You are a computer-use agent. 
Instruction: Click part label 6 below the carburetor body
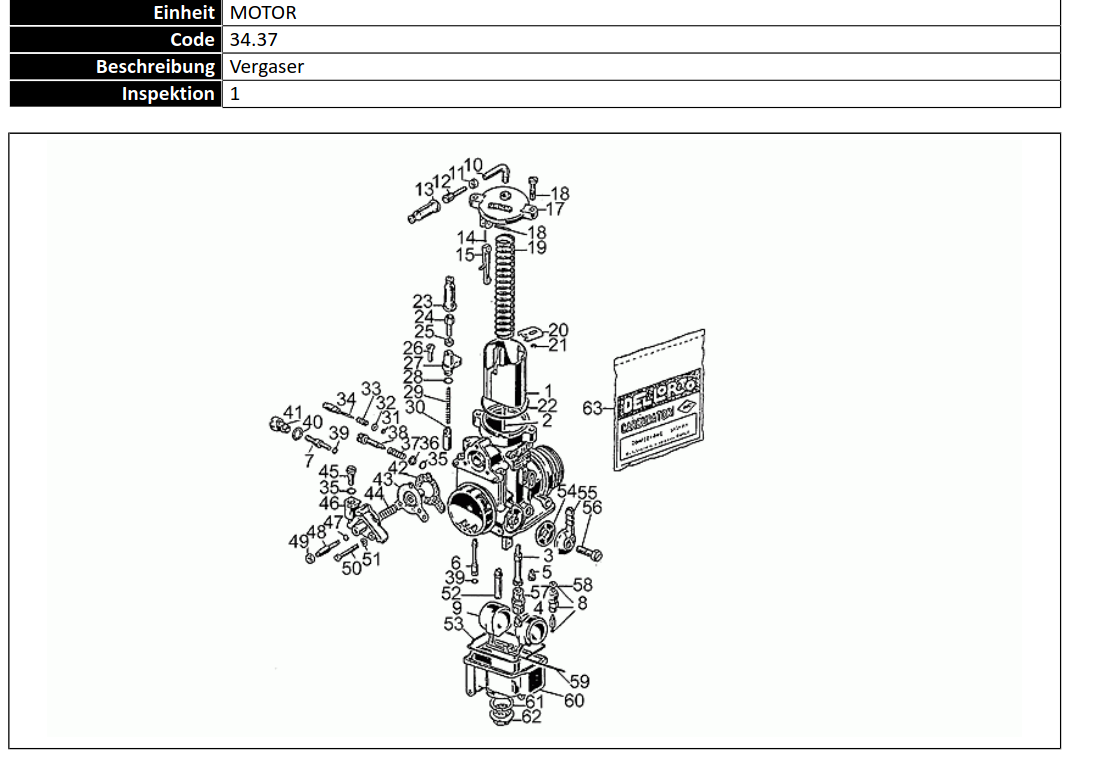(456, 562)
